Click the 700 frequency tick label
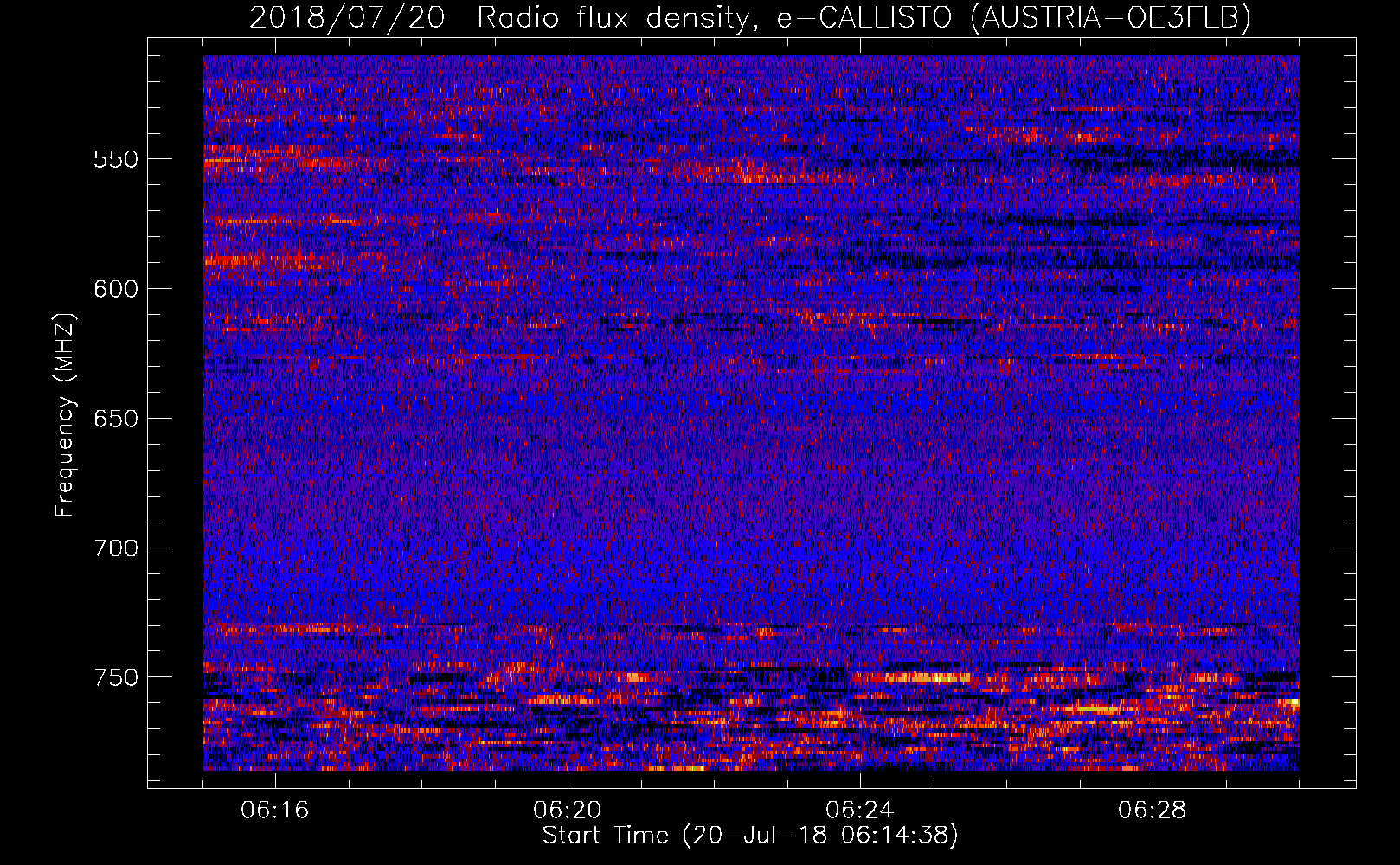The height and width of the screenshot is (865, 1400). click(116, 548)
